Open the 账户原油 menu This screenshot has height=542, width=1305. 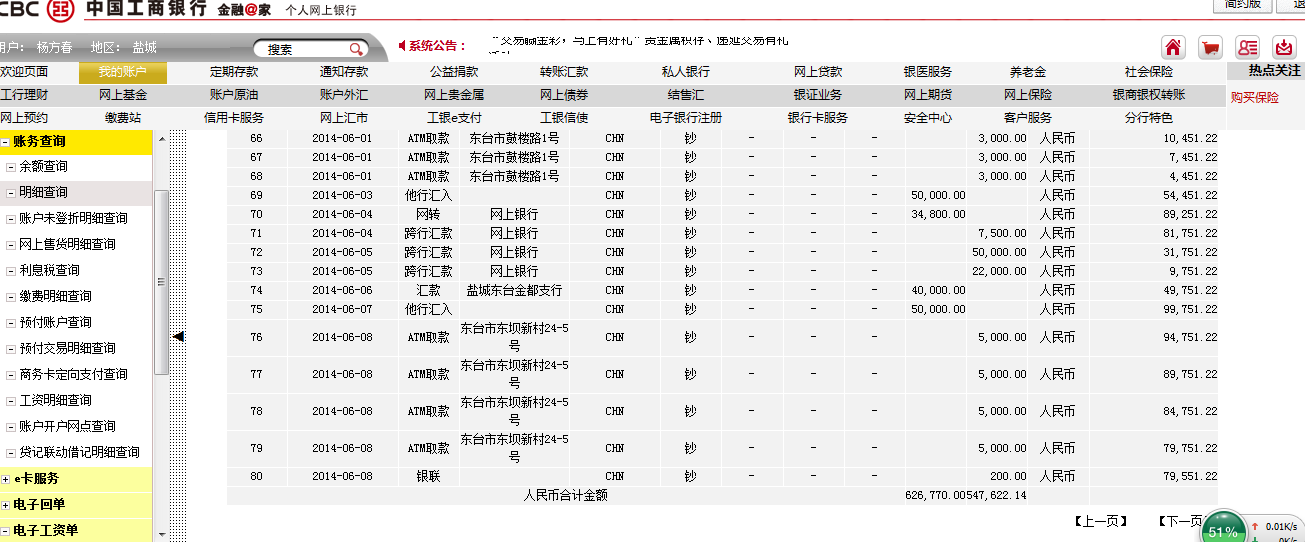[x=234, y=95]
